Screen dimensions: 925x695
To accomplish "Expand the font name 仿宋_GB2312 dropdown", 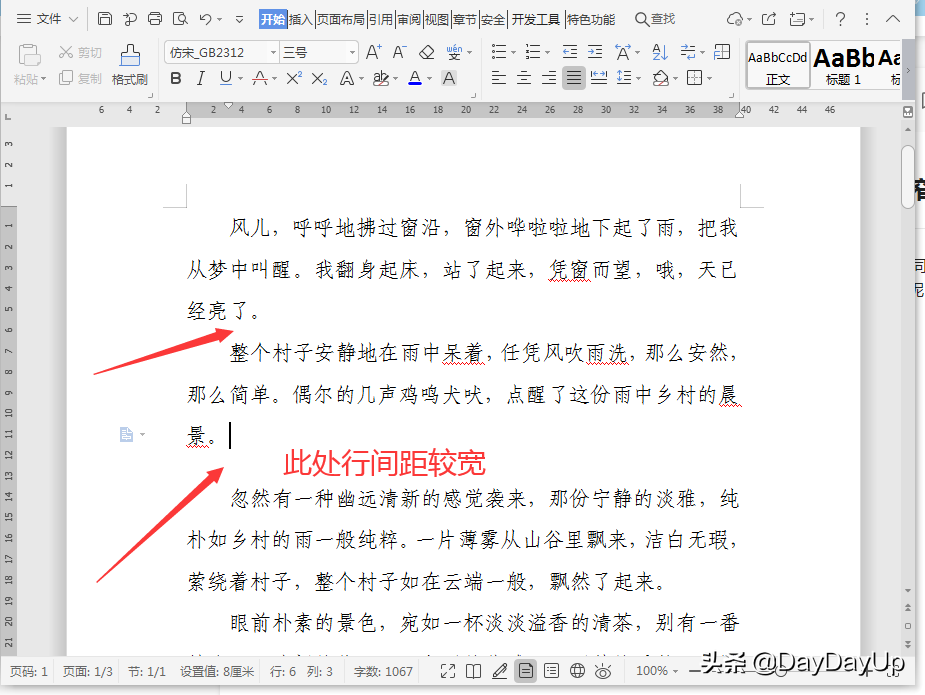I will tap(273, 53).
